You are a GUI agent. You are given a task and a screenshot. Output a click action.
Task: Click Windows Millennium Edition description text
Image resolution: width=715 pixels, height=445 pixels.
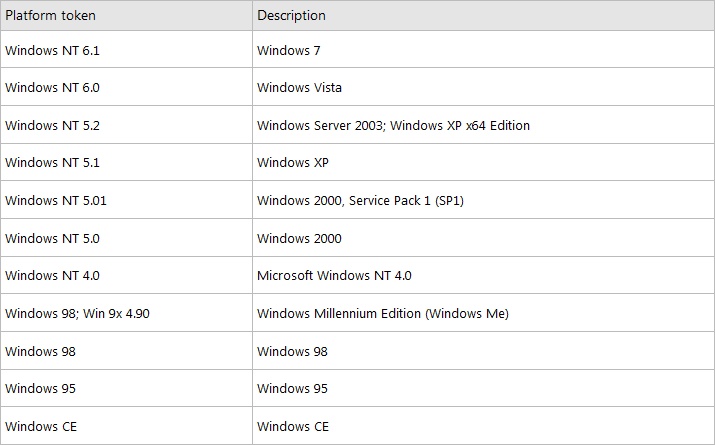tap(383, 314)
